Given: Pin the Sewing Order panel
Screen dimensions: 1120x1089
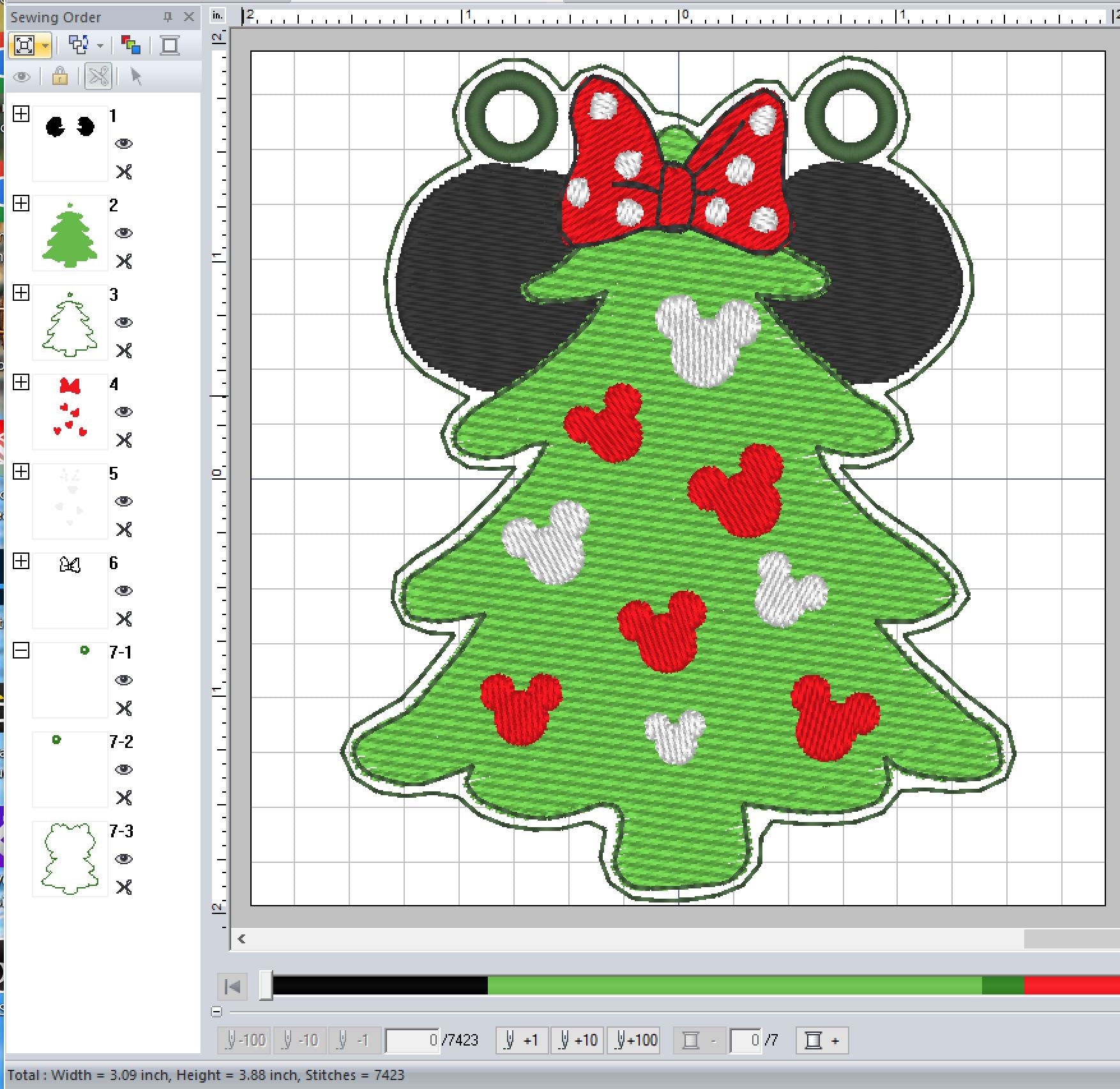Looking at the screenshot, I should (x=168, y=17).
